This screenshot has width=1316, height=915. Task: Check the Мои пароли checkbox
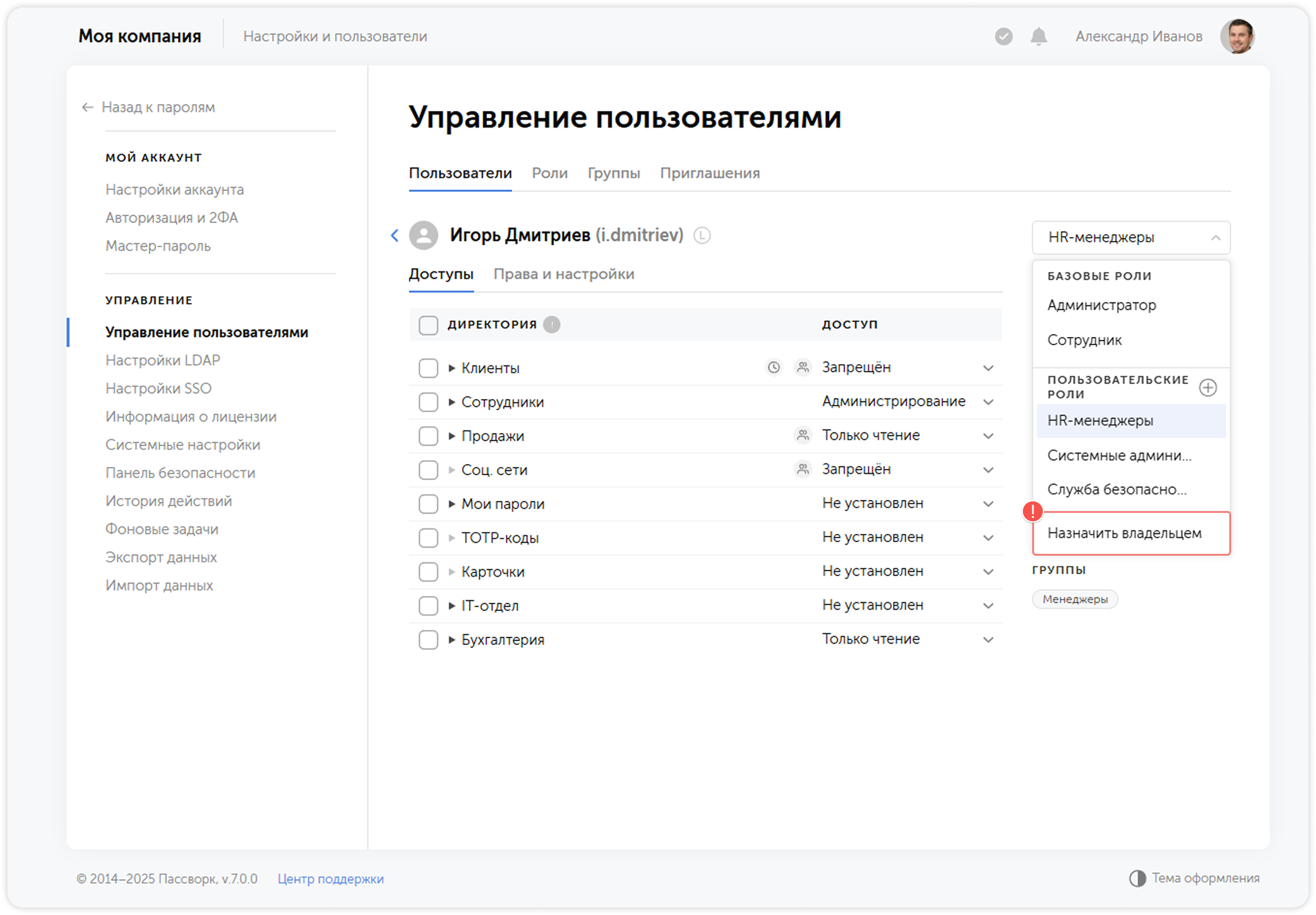coord(428,504)
